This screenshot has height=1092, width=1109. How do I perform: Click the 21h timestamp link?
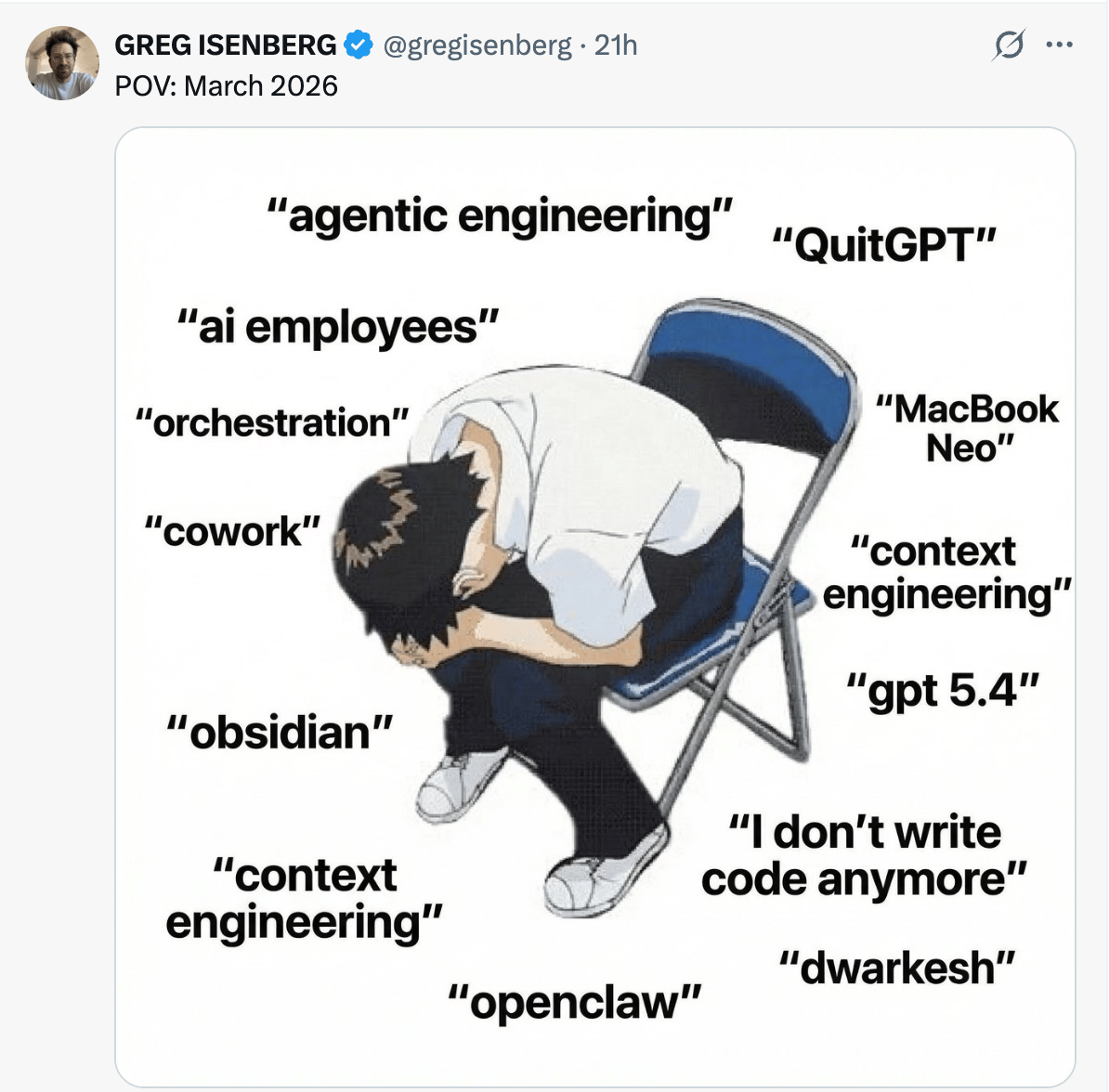pos(615,45)
